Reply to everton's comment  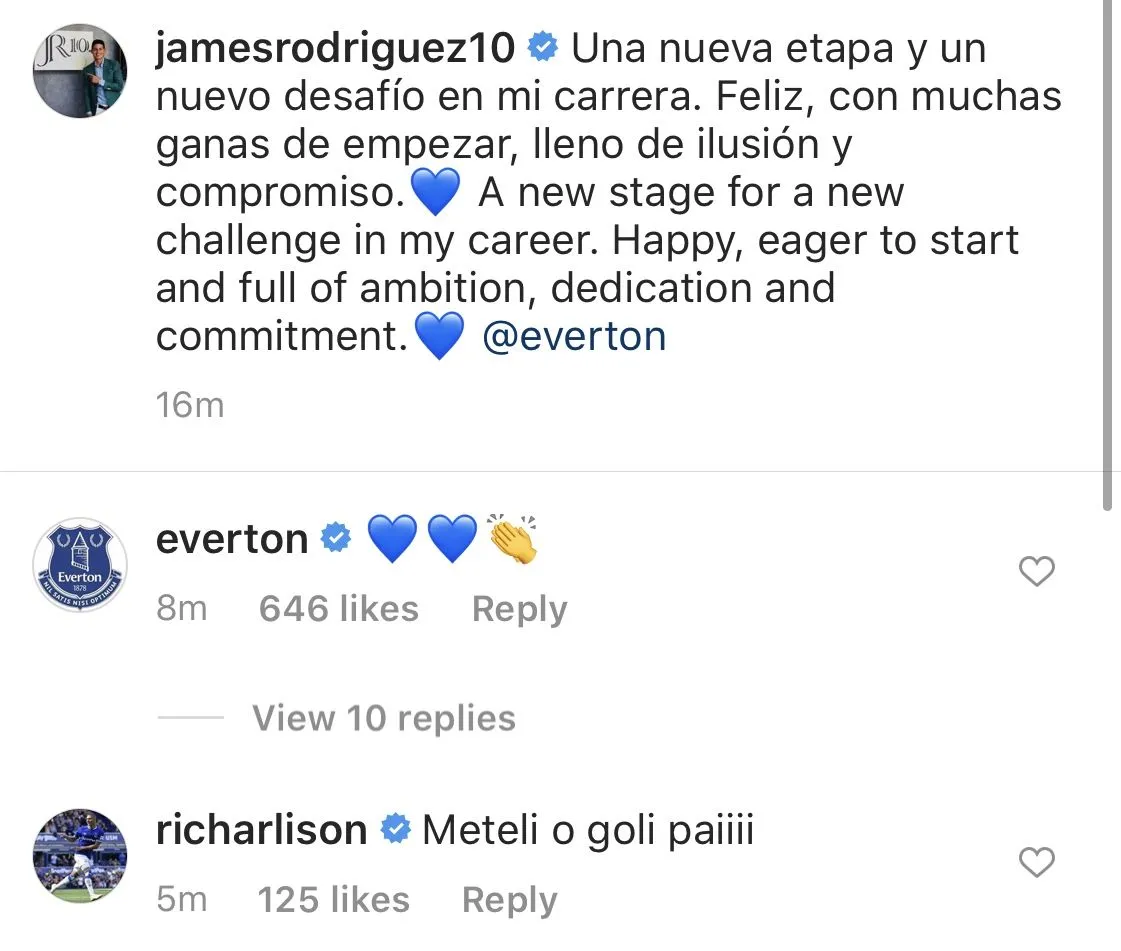pos(519,609)
